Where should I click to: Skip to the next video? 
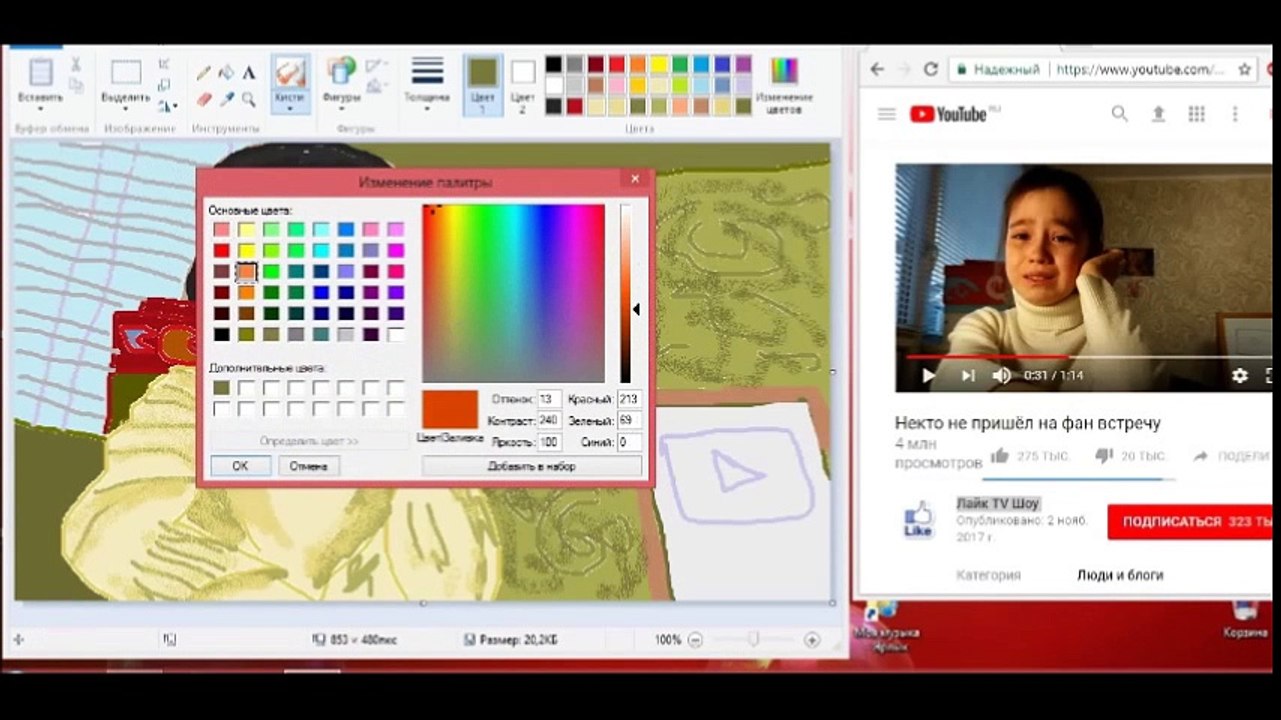(x=967, y=375)
